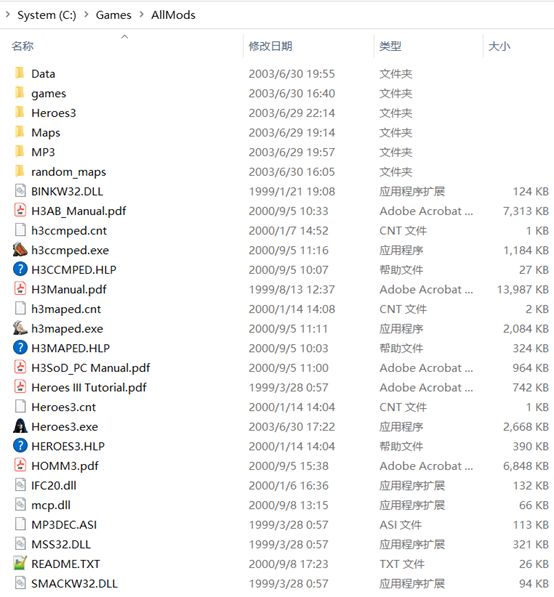Click the H3AB_Manual.pdf Acrobat icon
The width and height of the screenshot is (554, 597).
20,211
